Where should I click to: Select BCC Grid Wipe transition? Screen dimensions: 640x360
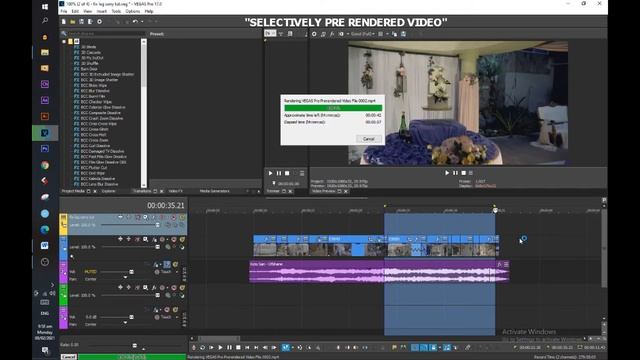coord(93,173)
